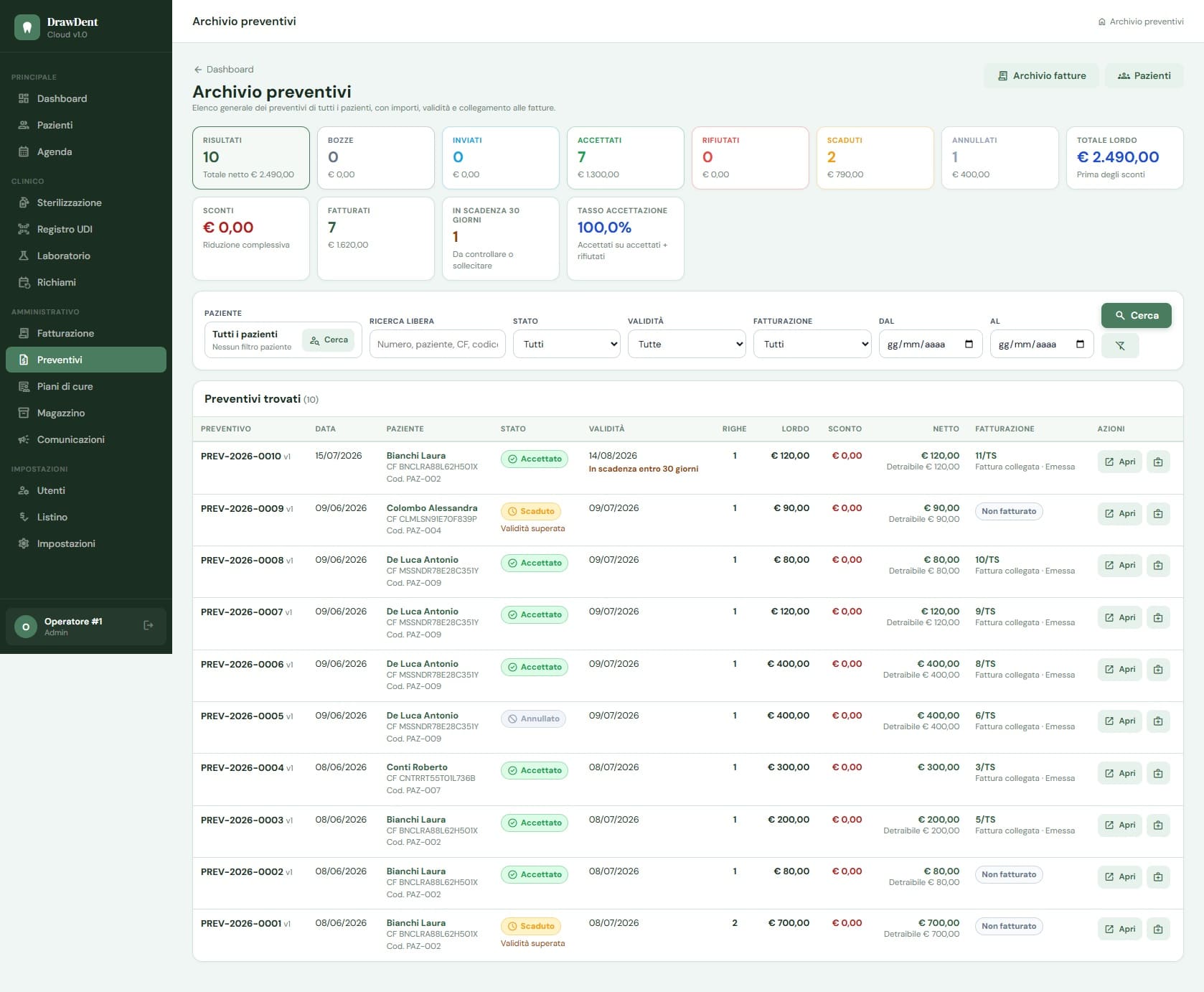
Task: Click the Operatore #1 avatar circle
Action: tap(26, 627)
